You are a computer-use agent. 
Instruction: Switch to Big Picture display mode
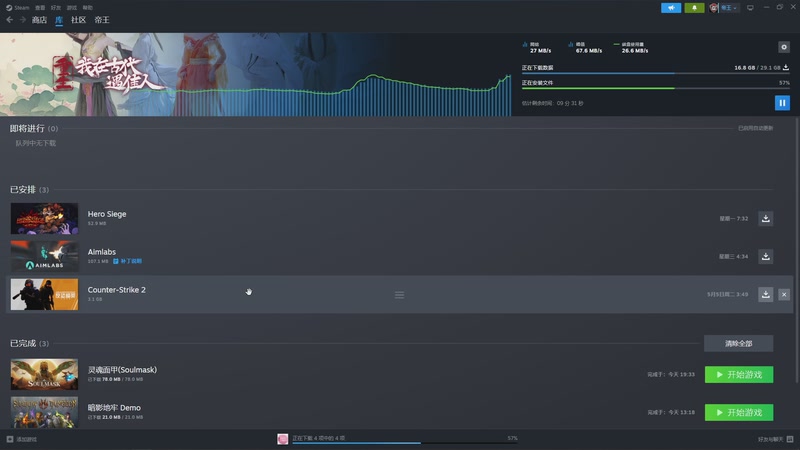[750, 8]
